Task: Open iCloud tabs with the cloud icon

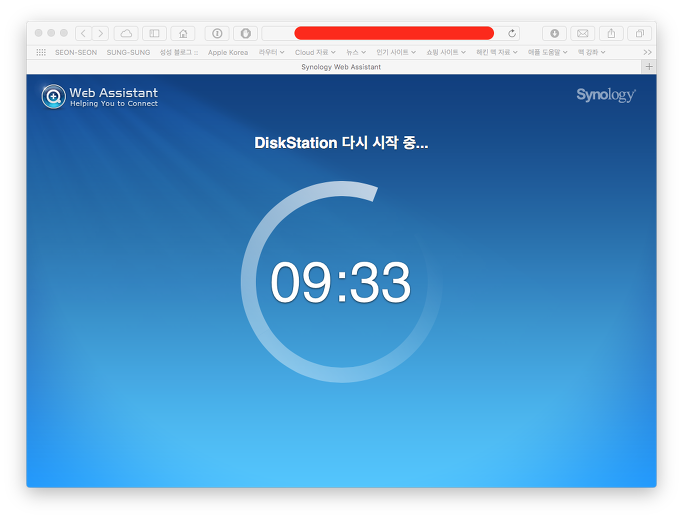Action: (126, 33)
